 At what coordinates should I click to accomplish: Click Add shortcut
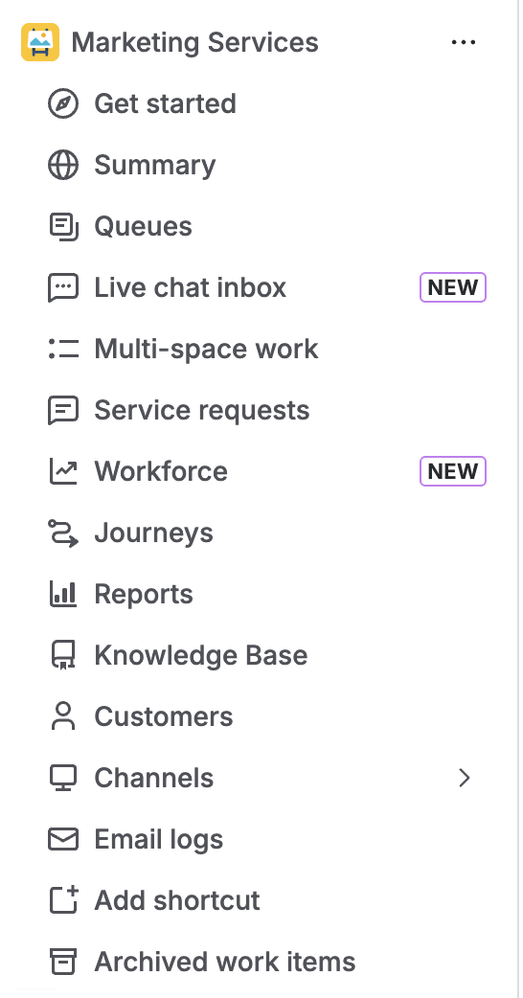pyautogui.click(x=177, y=901)
